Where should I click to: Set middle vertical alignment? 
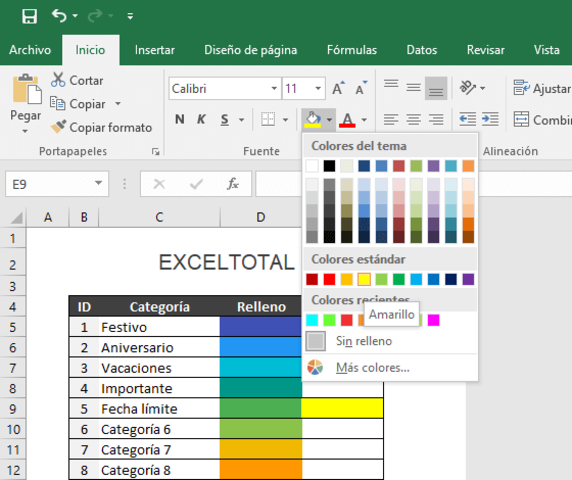point(413,88)
